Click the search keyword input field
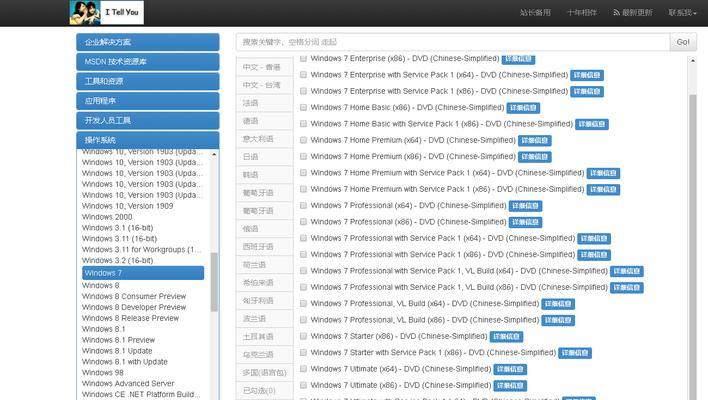 pyautogui.click(x=452, y=42)
